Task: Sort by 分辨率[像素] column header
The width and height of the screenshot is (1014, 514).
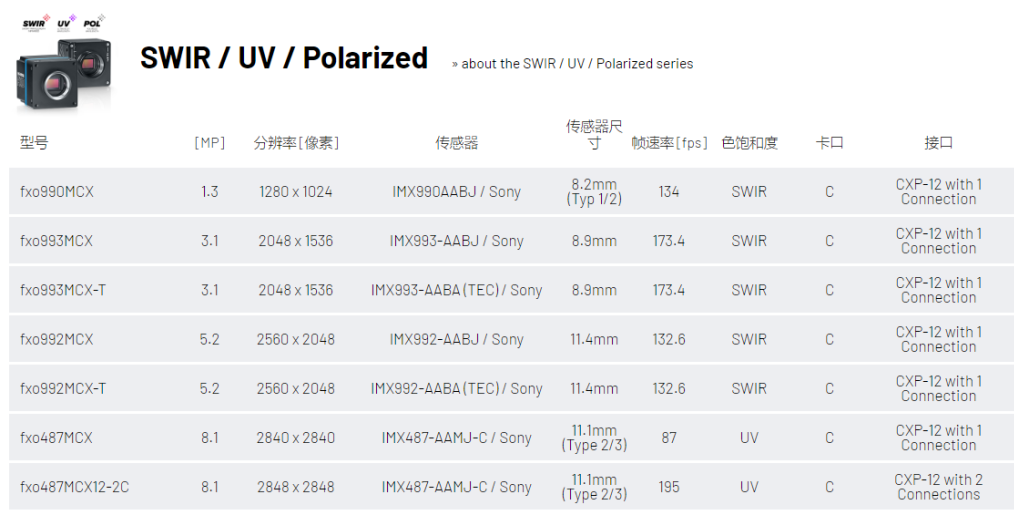Action: pyautogui.click(x=296, y=143)
